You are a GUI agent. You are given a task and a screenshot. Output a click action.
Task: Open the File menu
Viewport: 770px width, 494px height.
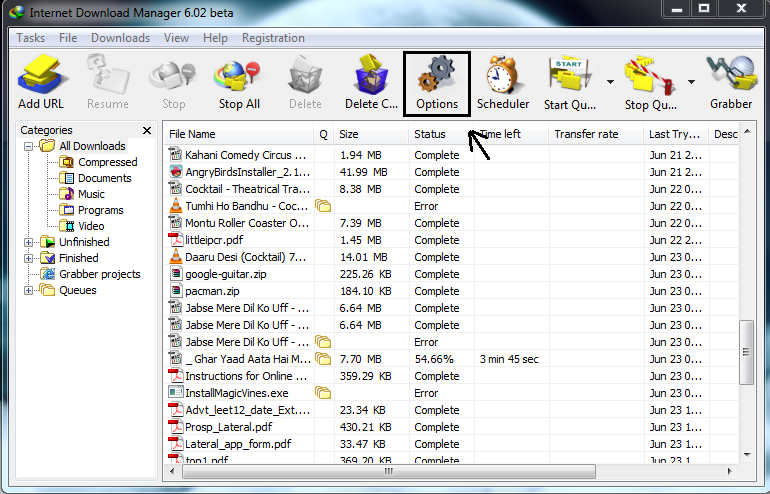(68, 38)
